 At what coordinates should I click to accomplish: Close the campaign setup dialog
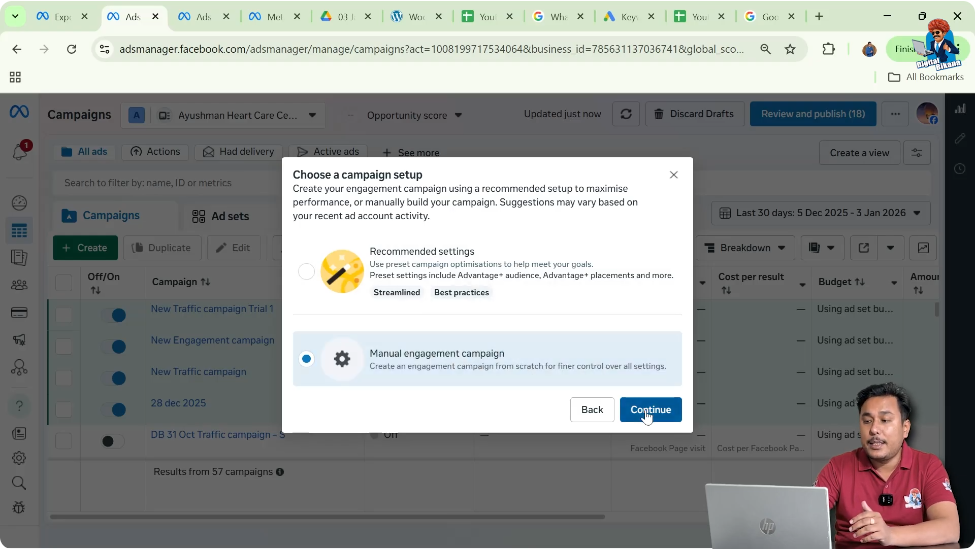tap(673, 175)
